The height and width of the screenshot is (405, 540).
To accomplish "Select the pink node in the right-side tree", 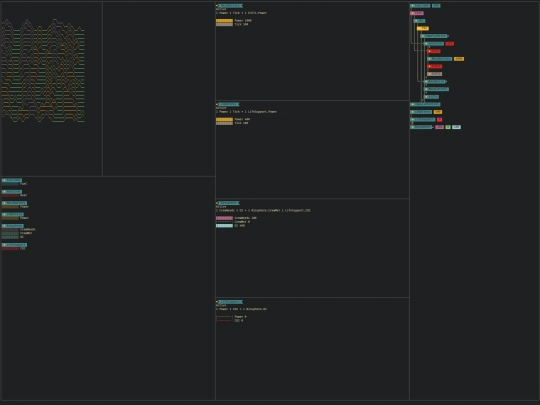I will pos(417,13).
